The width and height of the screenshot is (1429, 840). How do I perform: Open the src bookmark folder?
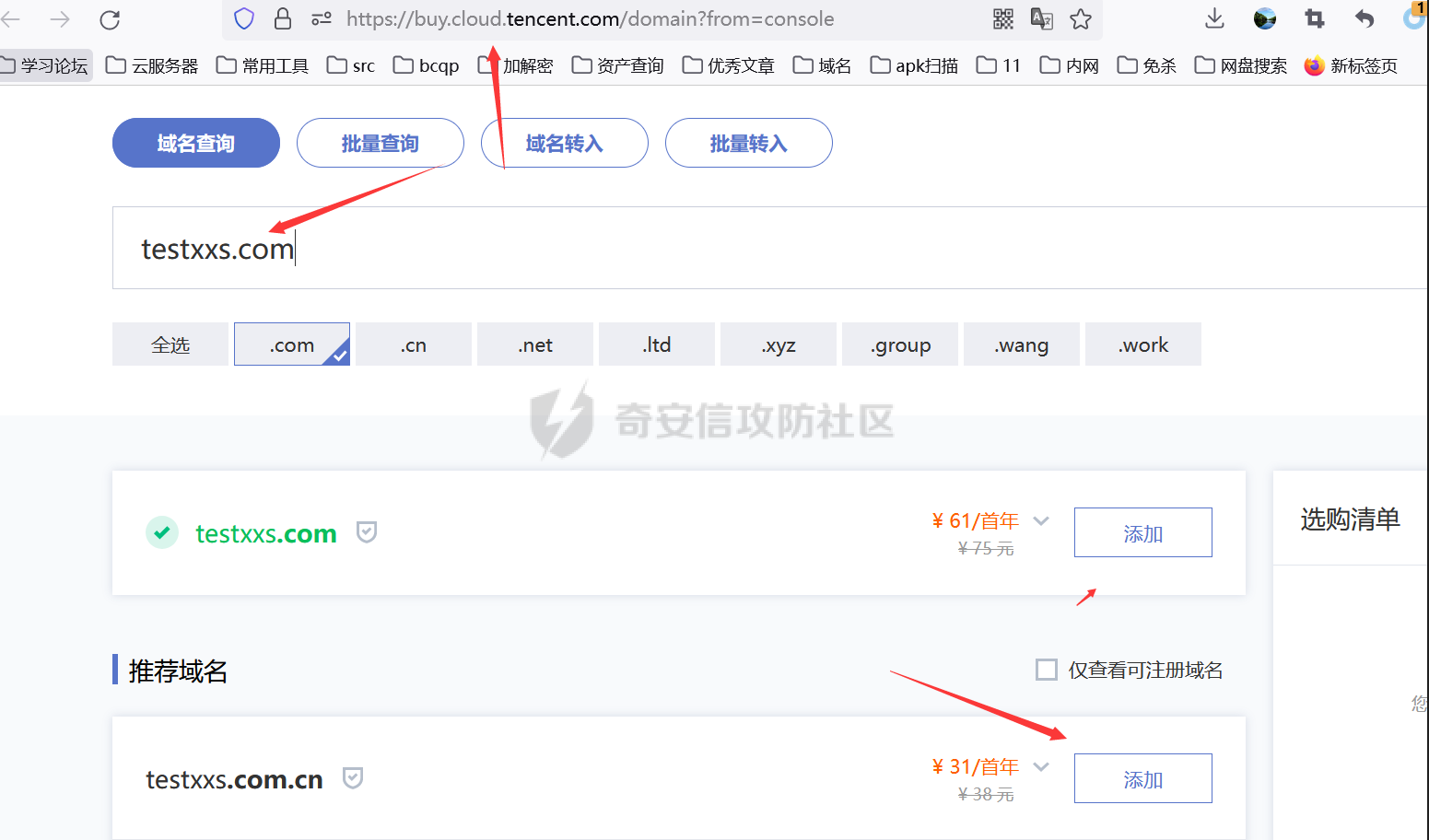click(351, 65)
